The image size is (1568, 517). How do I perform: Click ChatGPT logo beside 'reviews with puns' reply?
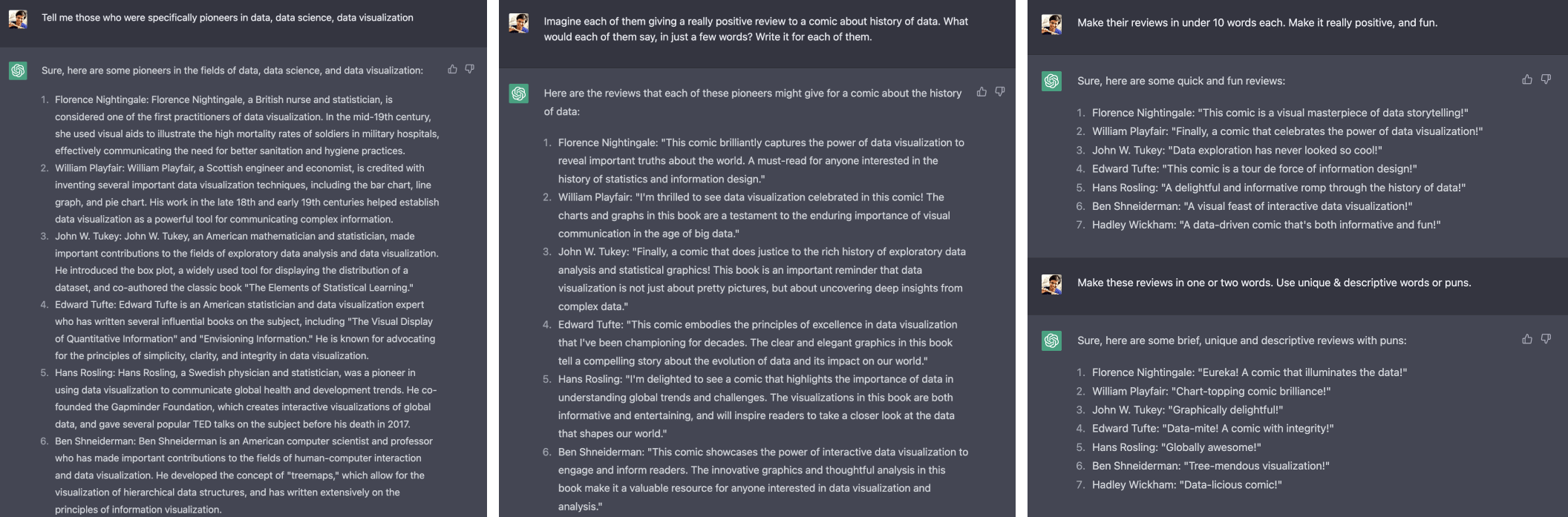pyautogui.click(x=1052, y=340)
